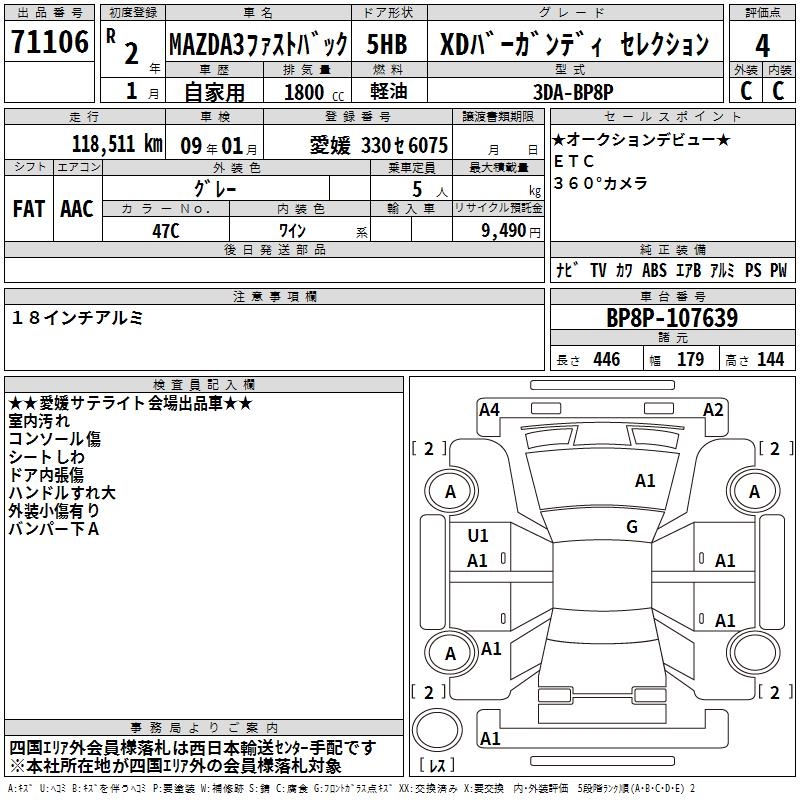Select sales point 360°カメラ
The width and height of the screenshot is (800, 800).
click(x=601, y=183)
